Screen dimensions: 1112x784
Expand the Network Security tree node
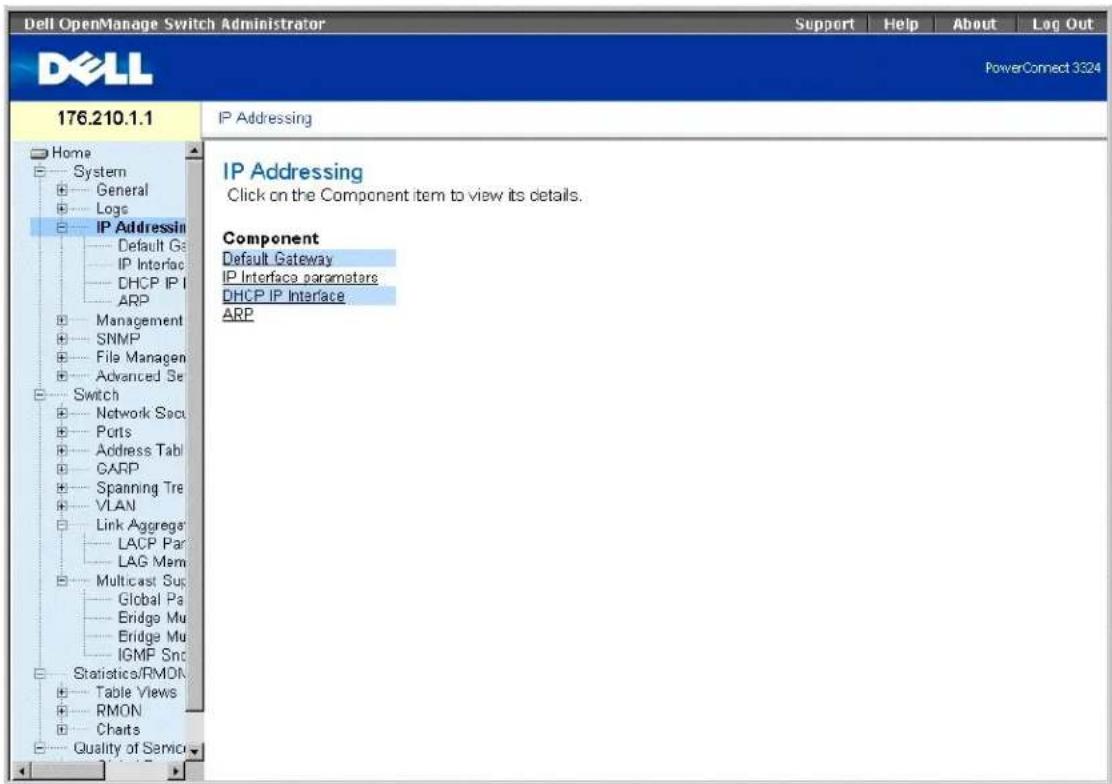(x=62, y=413)
